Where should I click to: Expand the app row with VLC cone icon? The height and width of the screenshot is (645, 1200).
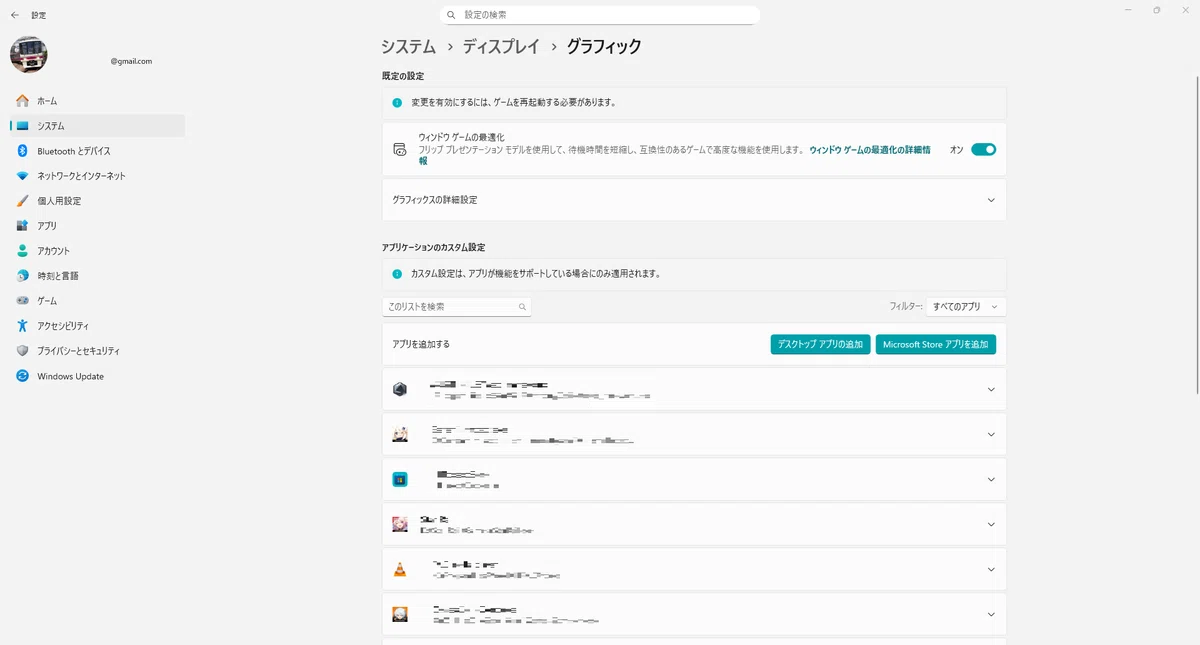694,569
